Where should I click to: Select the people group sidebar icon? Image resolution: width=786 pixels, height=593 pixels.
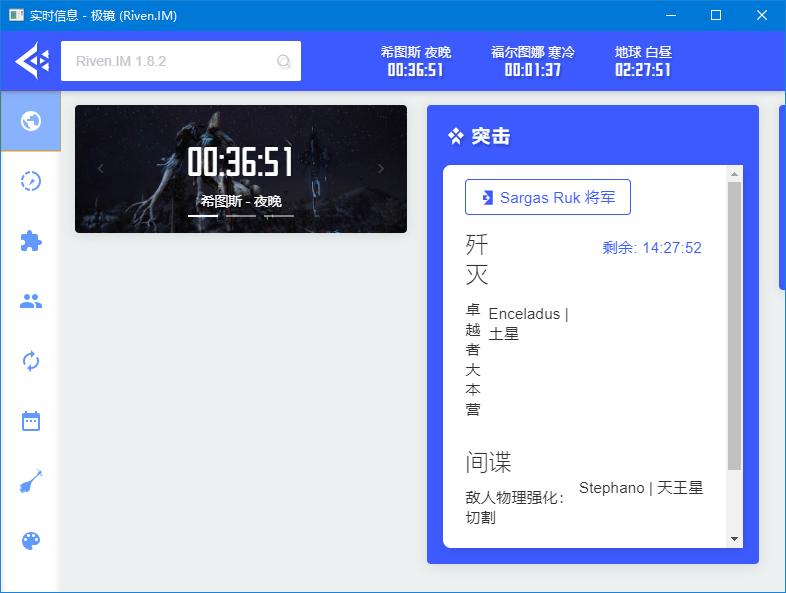[x=31, y=301]
